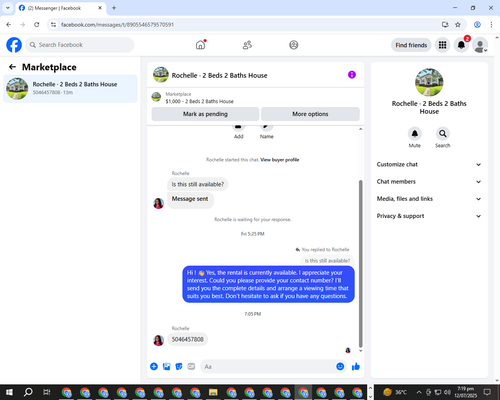Click the 36°C weather widget in taskbar
Screen dimensions: 500x400
click(395, 392)
